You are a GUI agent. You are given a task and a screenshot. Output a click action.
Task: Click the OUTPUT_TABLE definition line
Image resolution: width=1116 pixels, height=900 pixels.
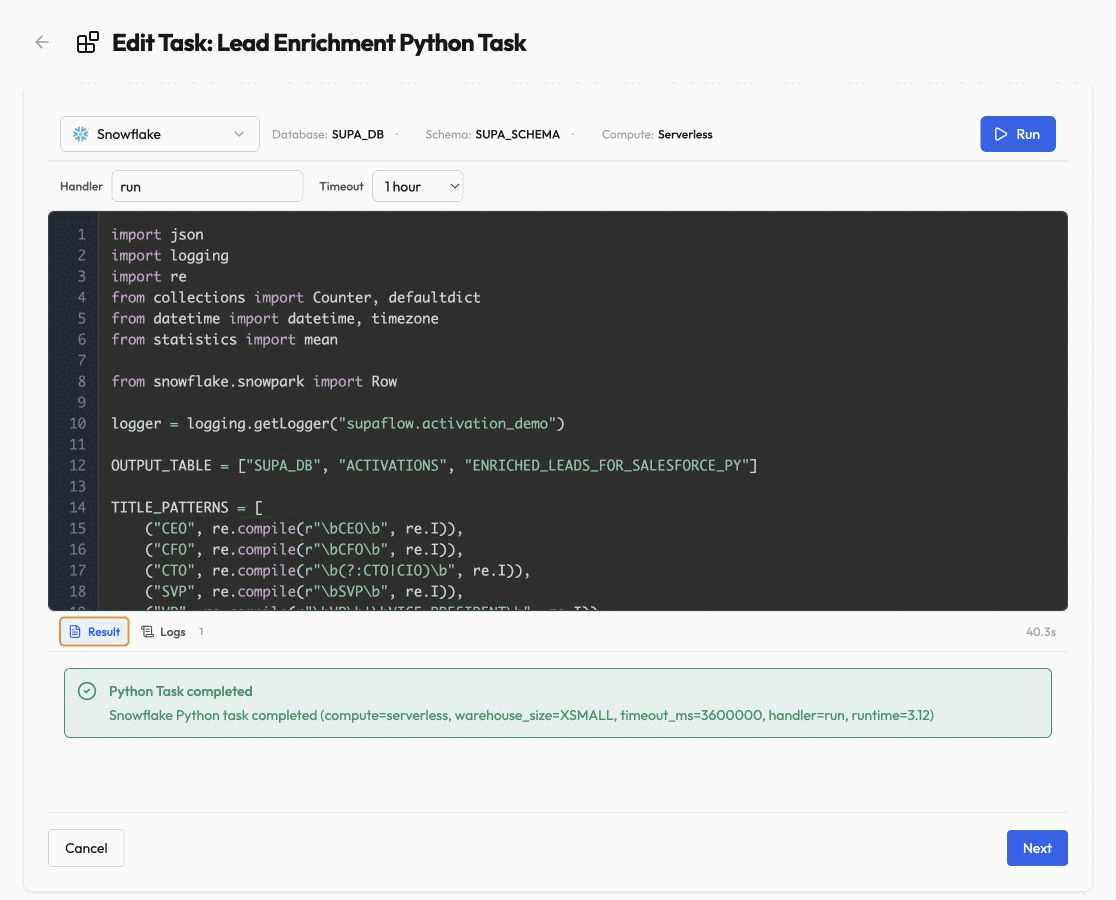[434, 465]
